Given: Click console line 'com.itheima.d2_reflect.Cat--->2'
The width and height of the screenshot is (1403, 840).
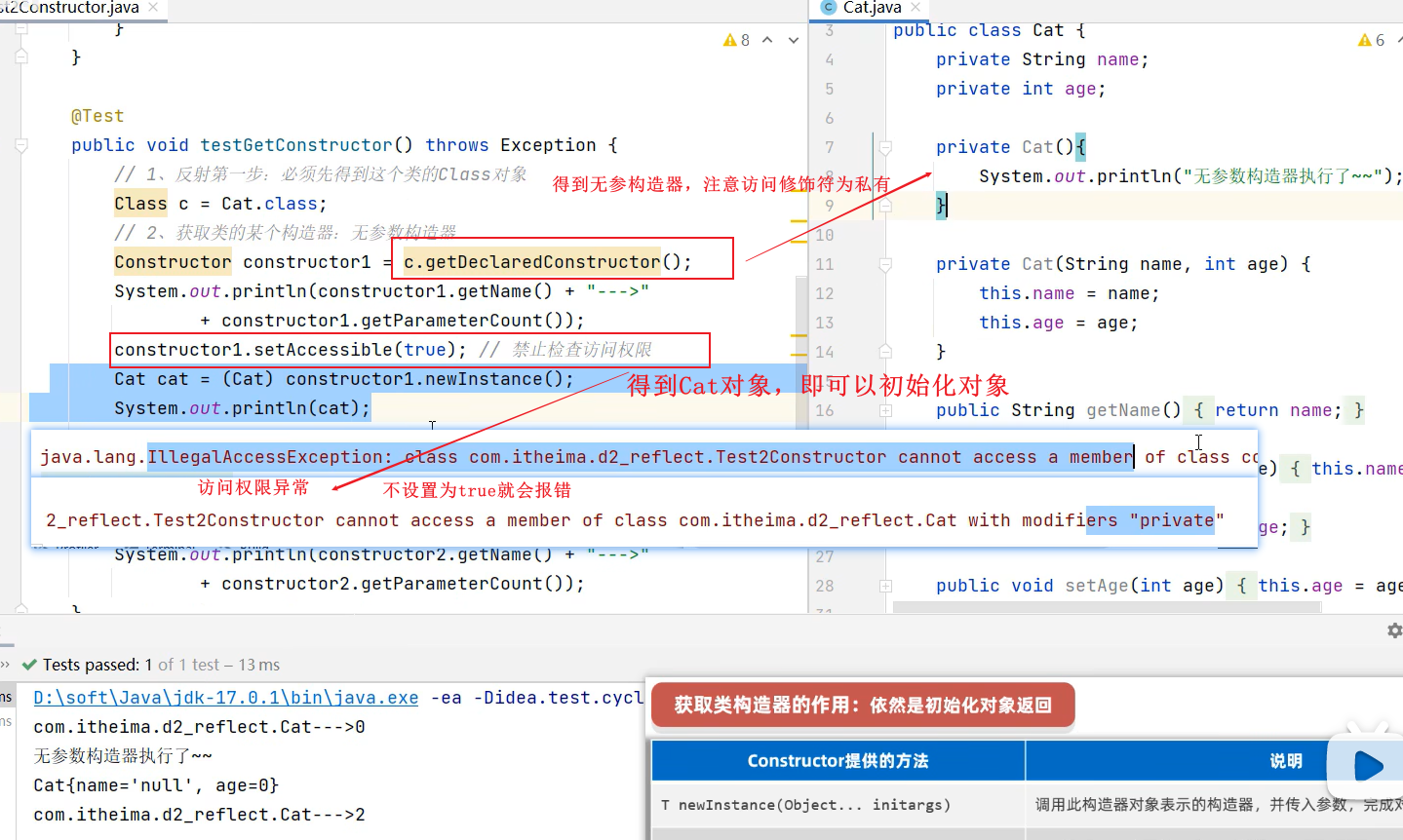Looking at the screenshot, I should (x=199, y=815).
